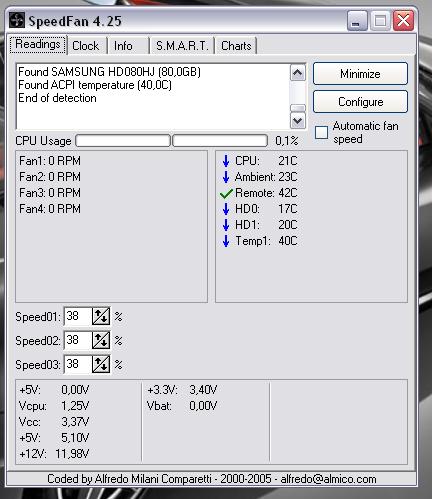Click the Speed02 up/down spinner control

[101, 340]
